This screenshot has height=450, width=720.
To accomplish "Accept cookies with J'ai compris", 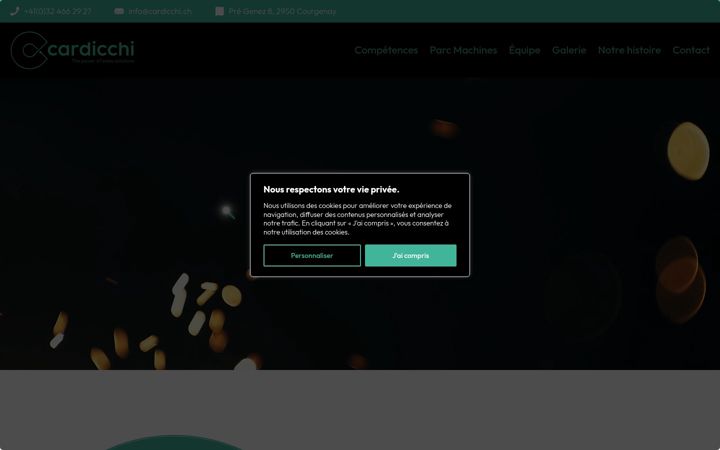I will point(411,255).
